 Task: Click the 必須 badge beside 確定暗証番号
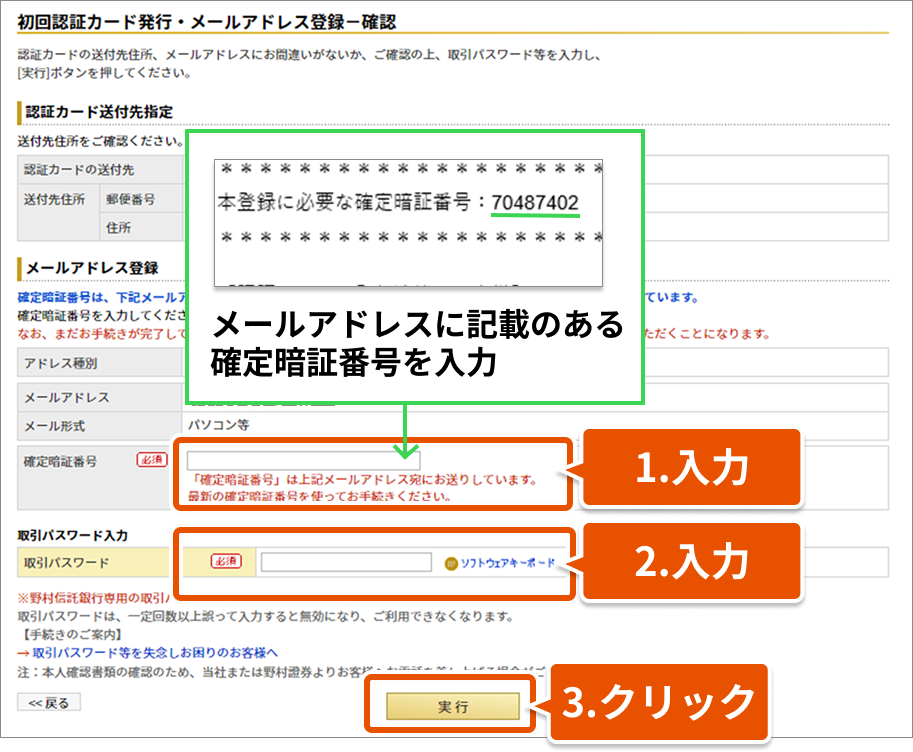tap(151, 460)
